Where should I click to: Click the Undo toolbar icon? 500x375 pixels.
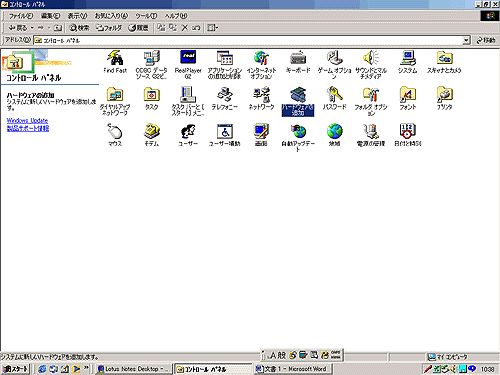196,28
